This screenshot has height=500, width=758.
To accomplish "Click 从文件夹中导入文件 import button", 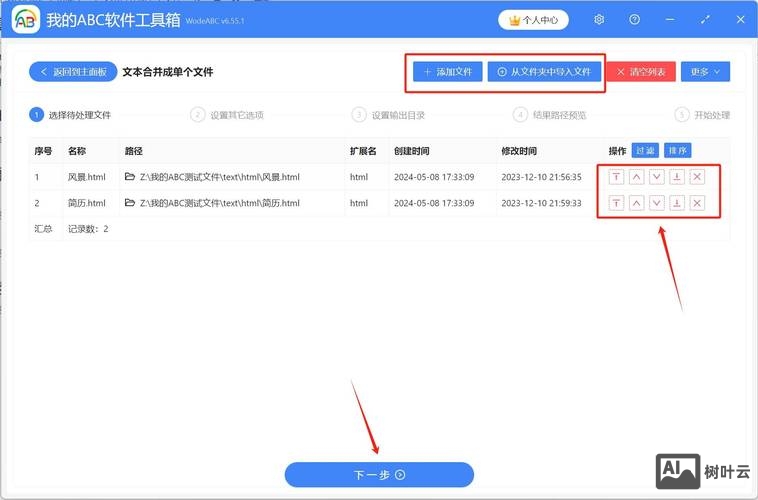I will coord(544,72).
